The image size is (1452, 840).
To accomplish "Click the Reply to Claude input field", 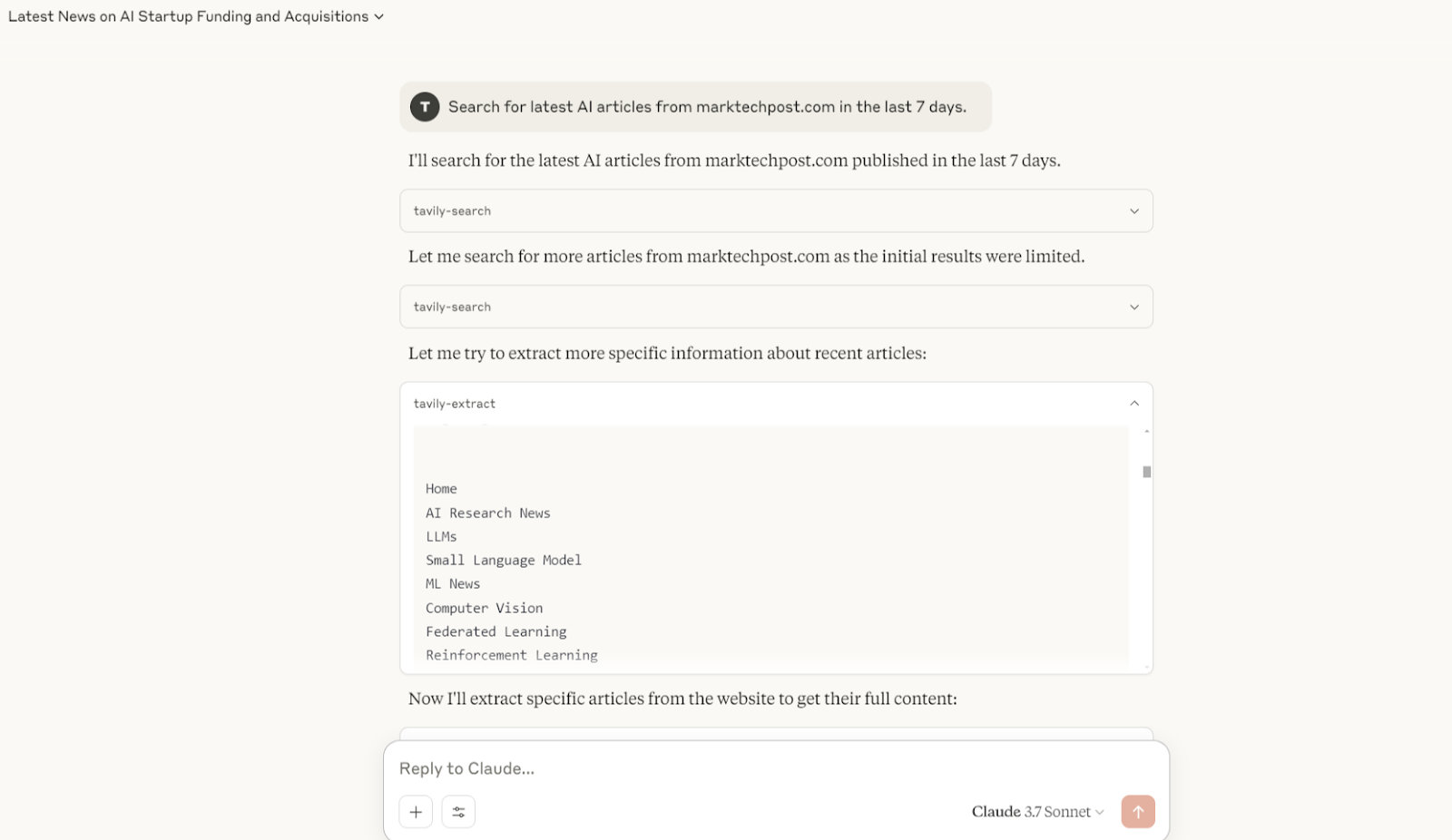I will tap(776, 768).
